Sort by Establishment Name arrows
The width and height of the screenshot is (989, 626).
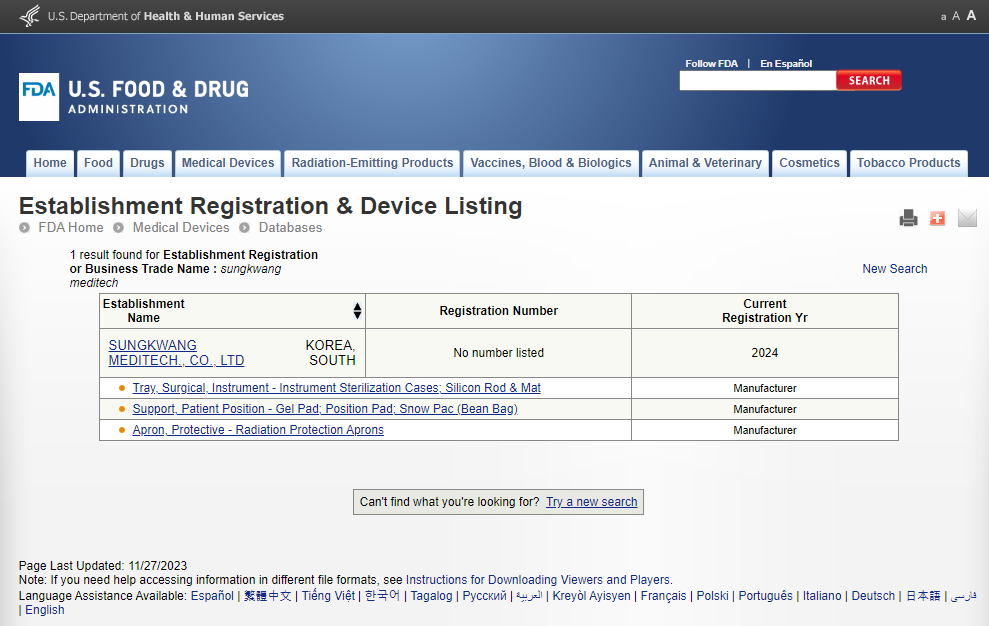click(x=357, y=310)
